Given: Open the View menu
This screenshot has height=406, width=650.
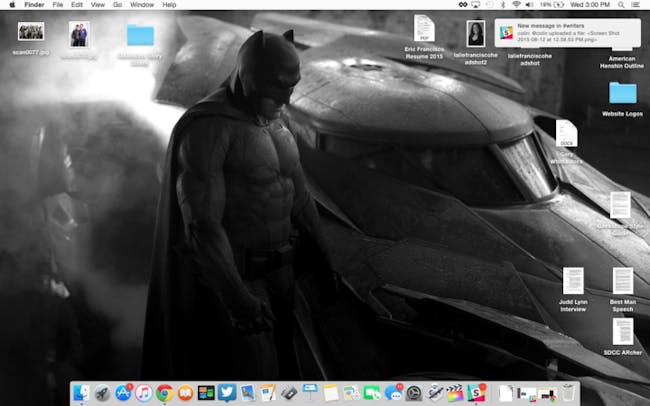Looking at the screenshot, I should click(x=98, y=5).
